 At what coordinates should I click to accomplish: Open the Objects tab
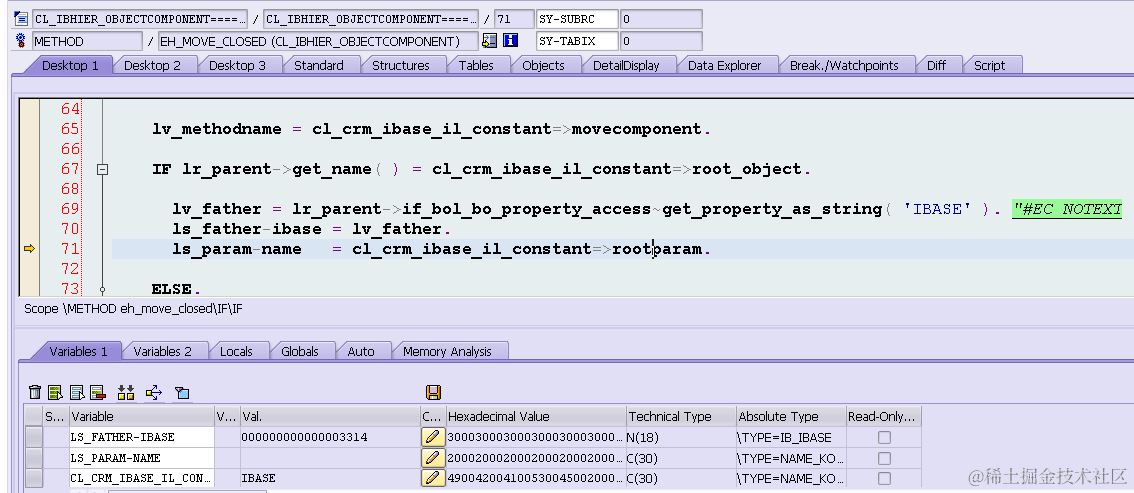point(543,65)
